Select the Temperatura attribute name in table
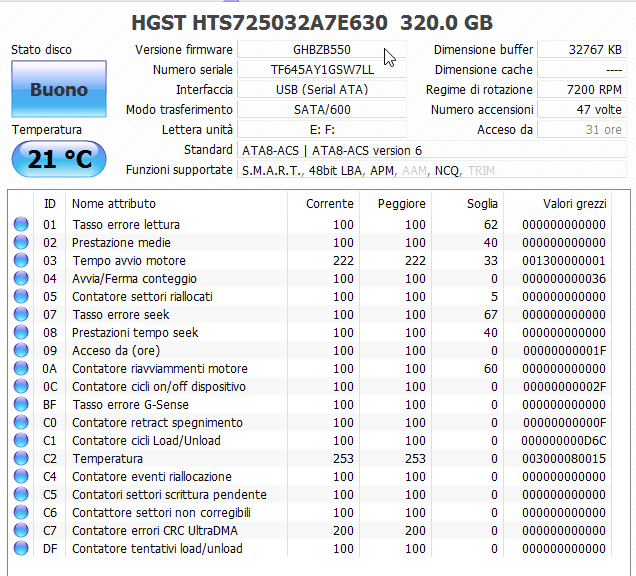Screen dimensions: 636x576 point(107,458)
